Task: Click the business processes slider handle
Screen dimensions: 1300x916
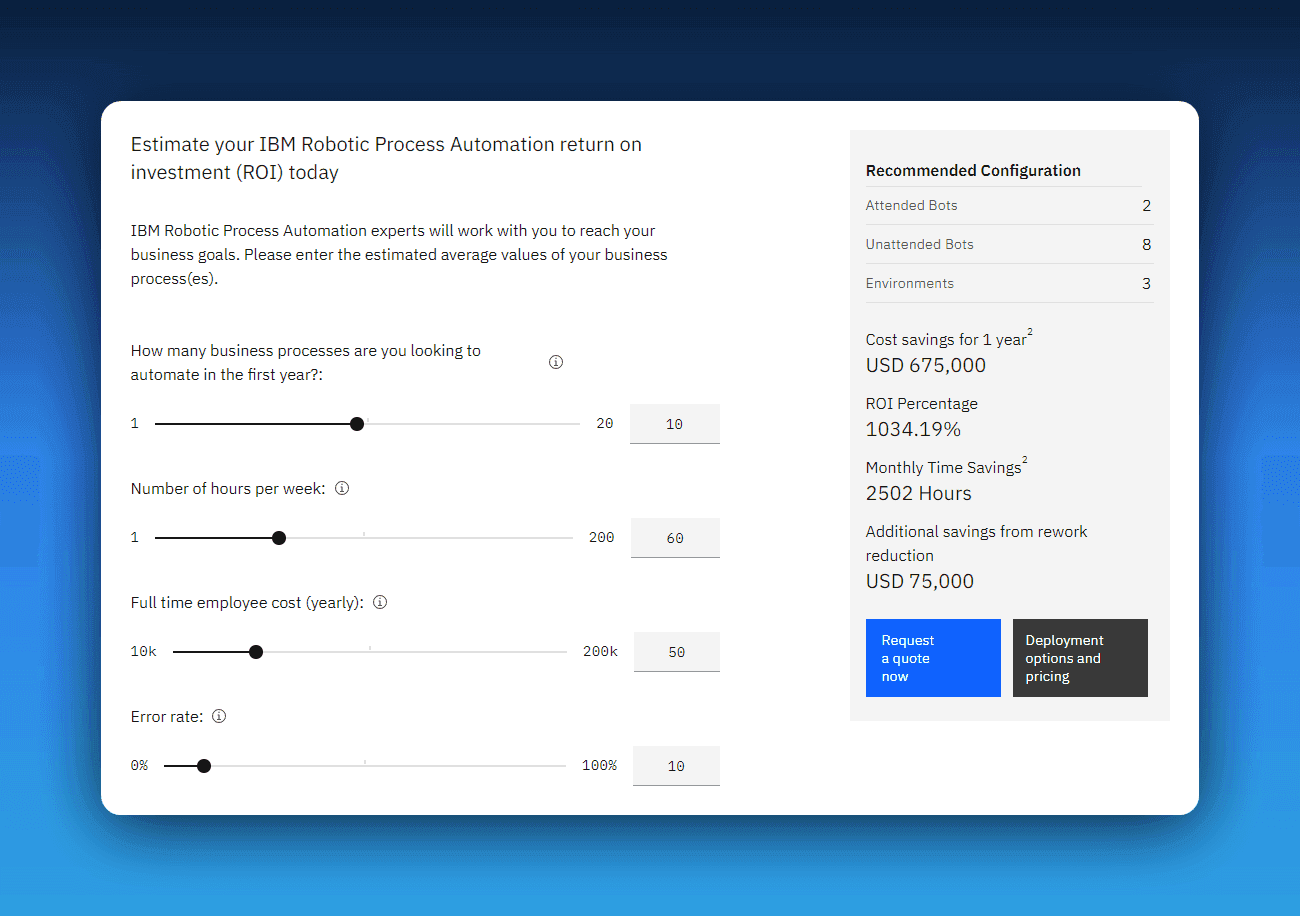Action: coord(357,424)
